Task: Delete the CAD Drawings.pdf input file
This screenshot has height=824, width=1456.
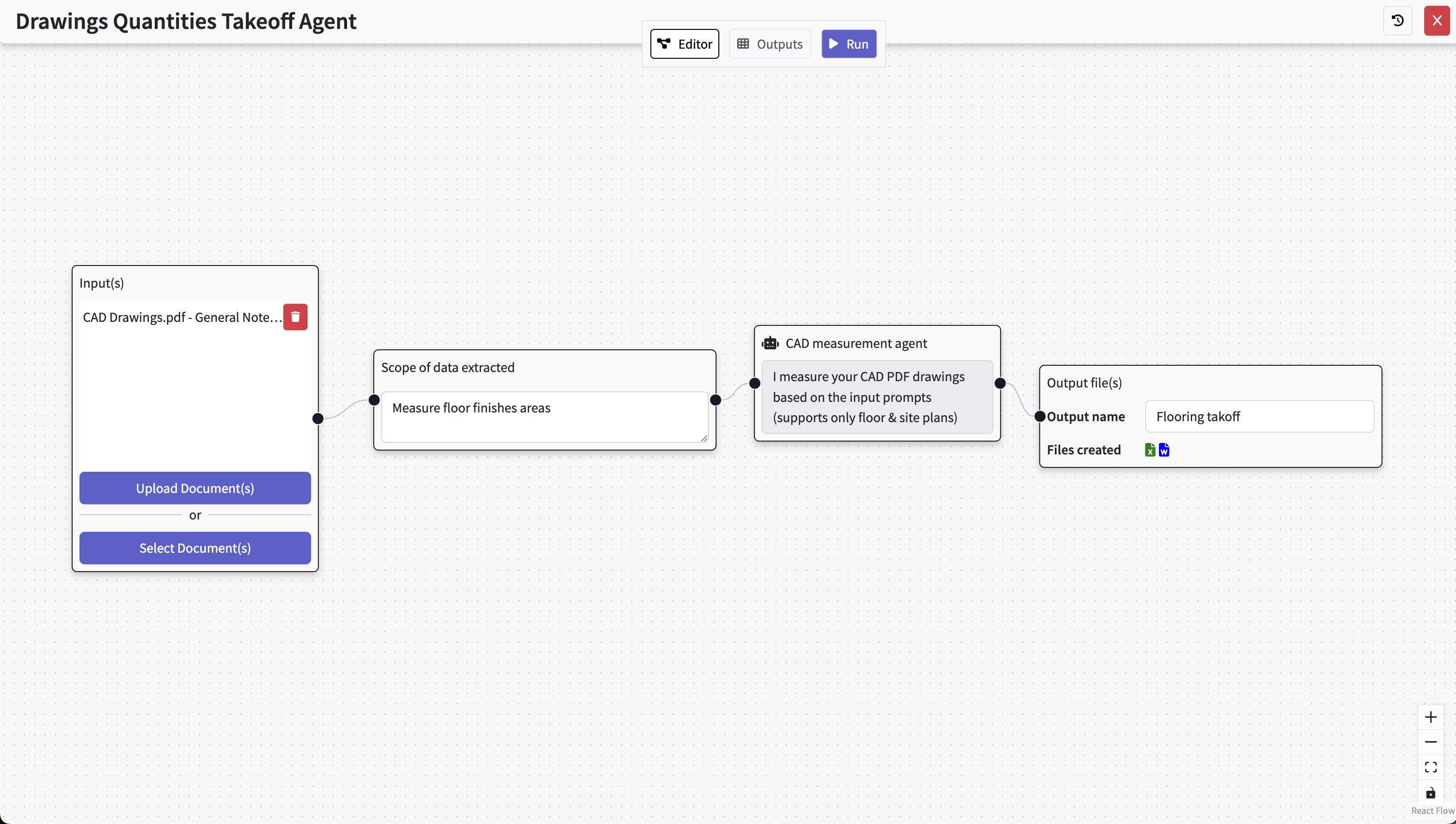Action: pos(295,317)
